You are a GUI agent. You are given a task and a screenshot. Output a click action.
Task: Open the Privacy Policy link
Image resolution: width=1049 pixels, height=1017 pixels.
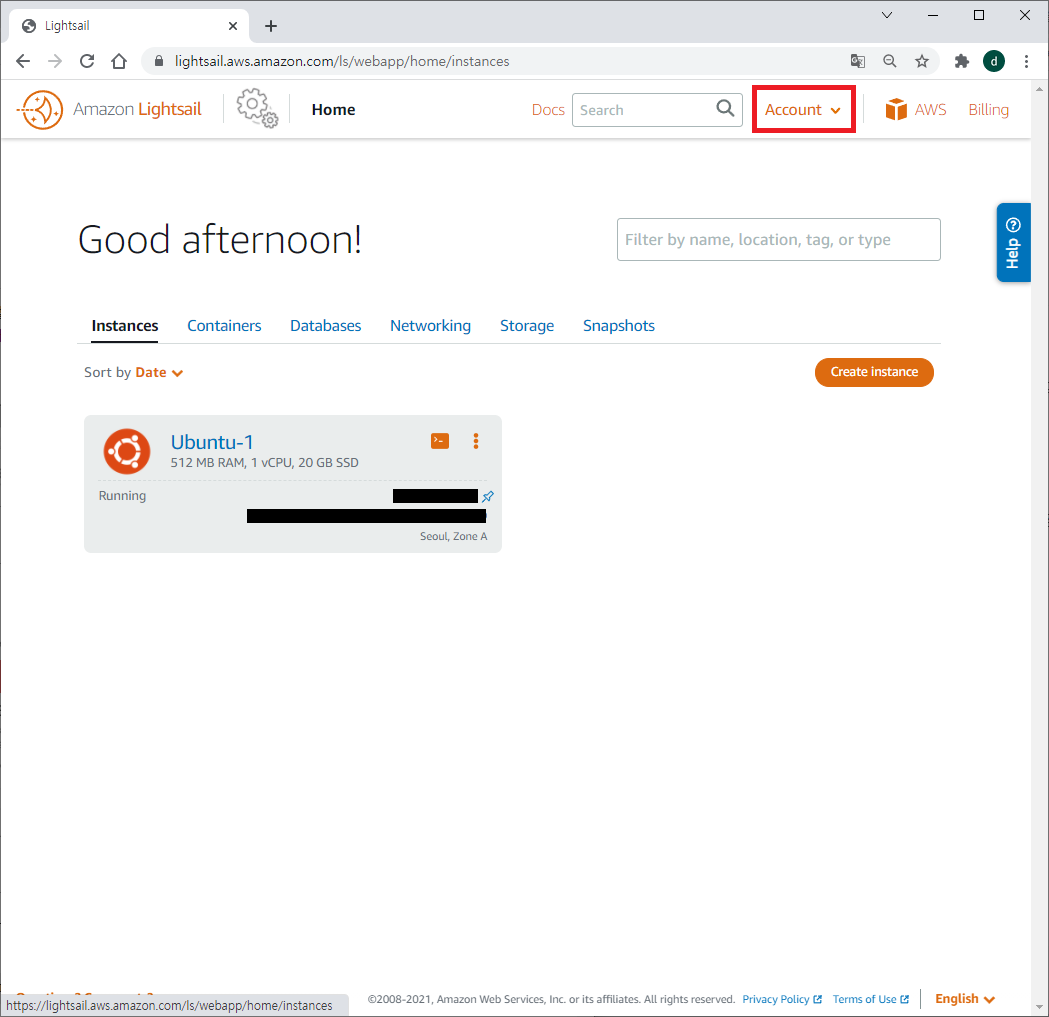pos(781,999)
